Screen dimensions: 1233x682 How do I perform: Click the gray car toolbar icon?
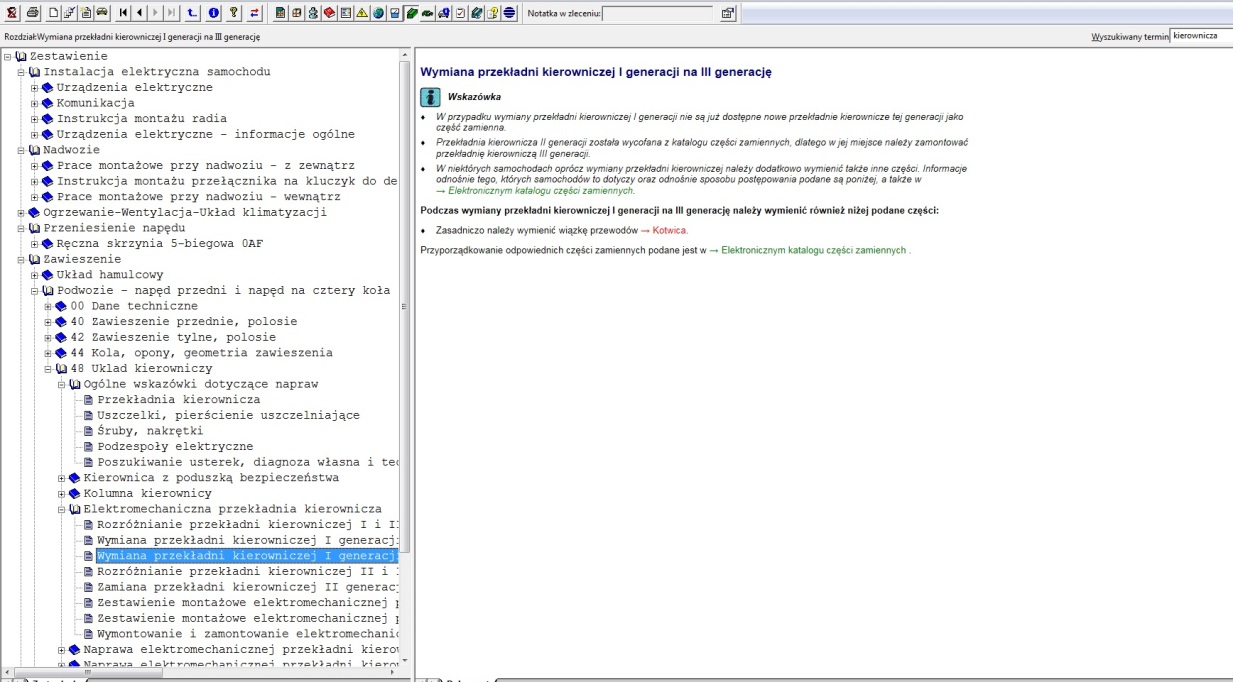(101, 13)
